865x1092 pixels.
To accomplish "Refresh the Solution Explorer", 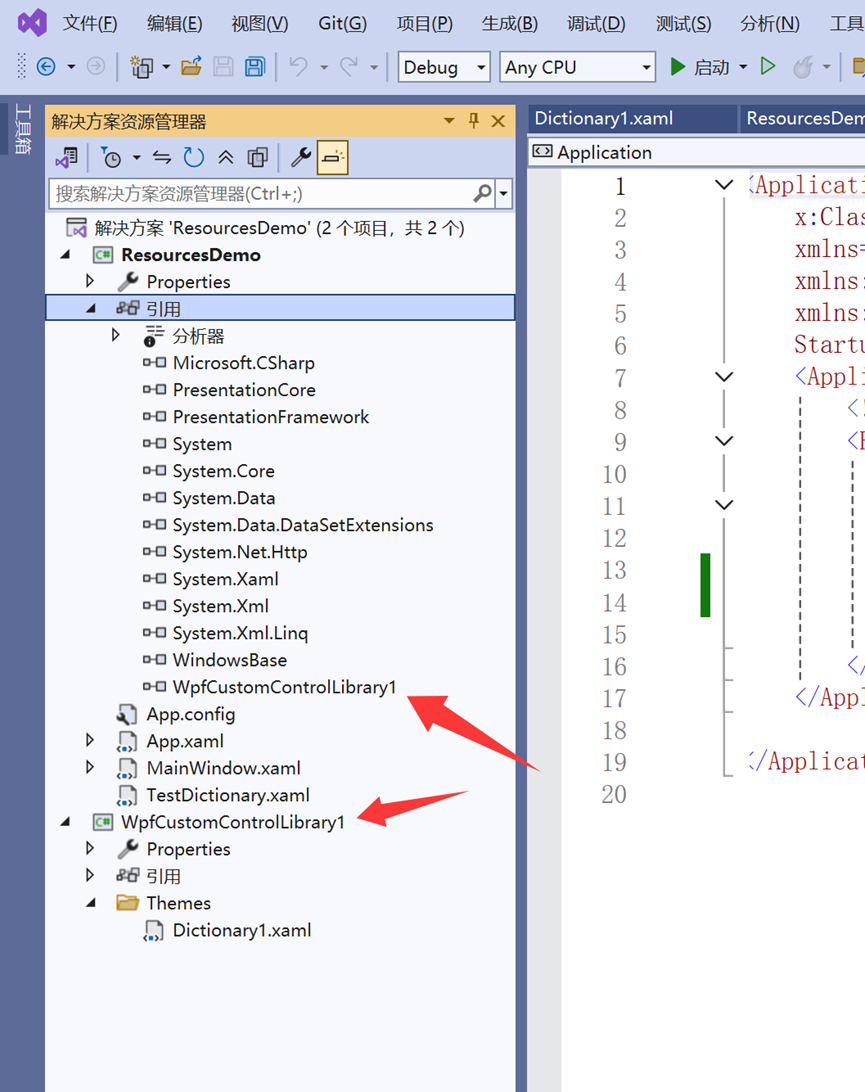I will click(x=194, y=158).
